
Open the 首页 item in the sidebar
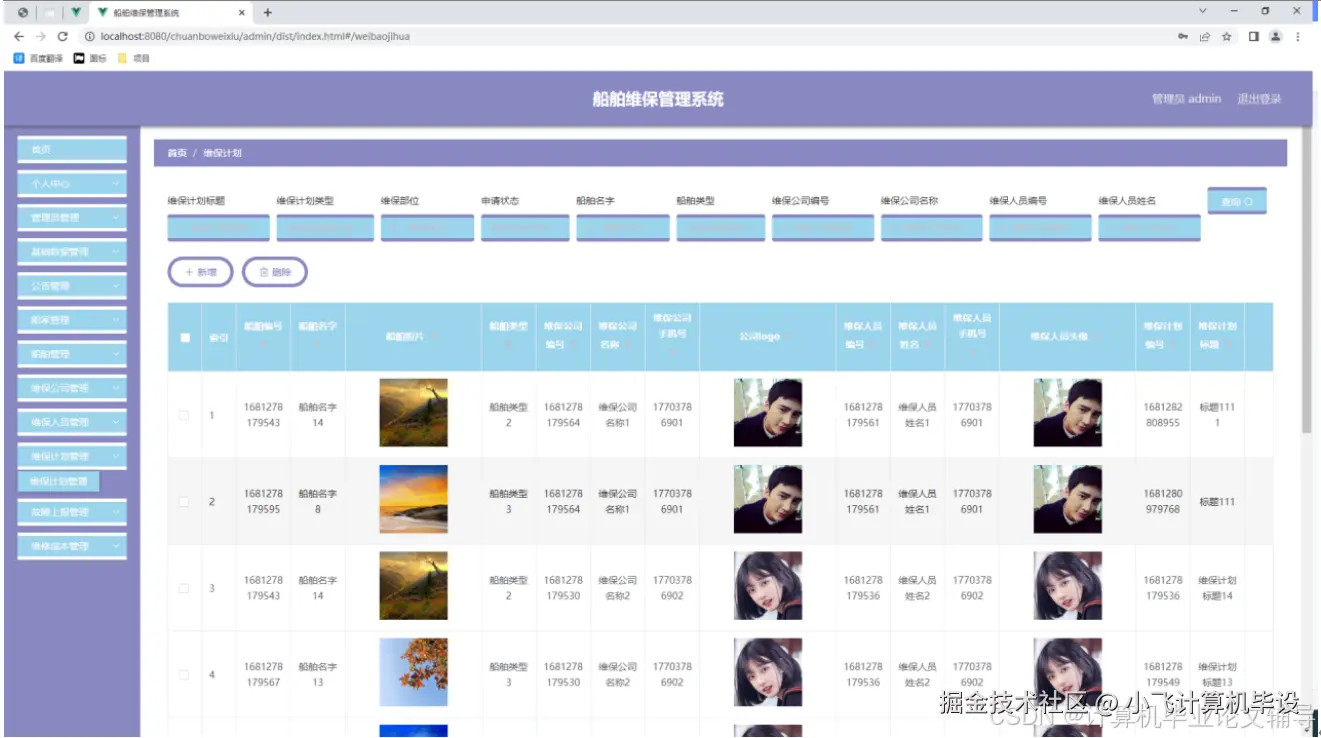(72, 150)
